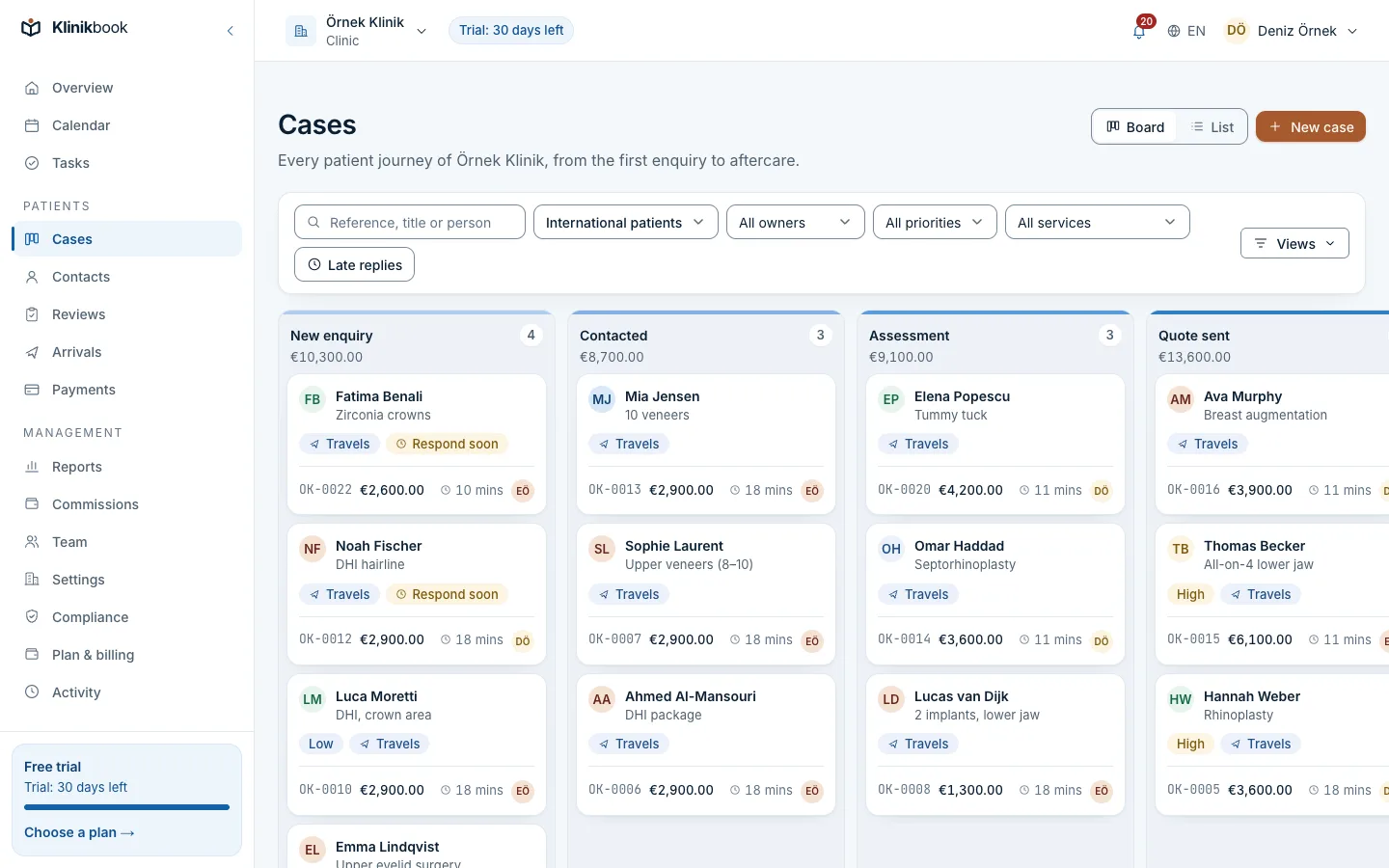Click the New enquiry column count badge

[x=531, y=335]
